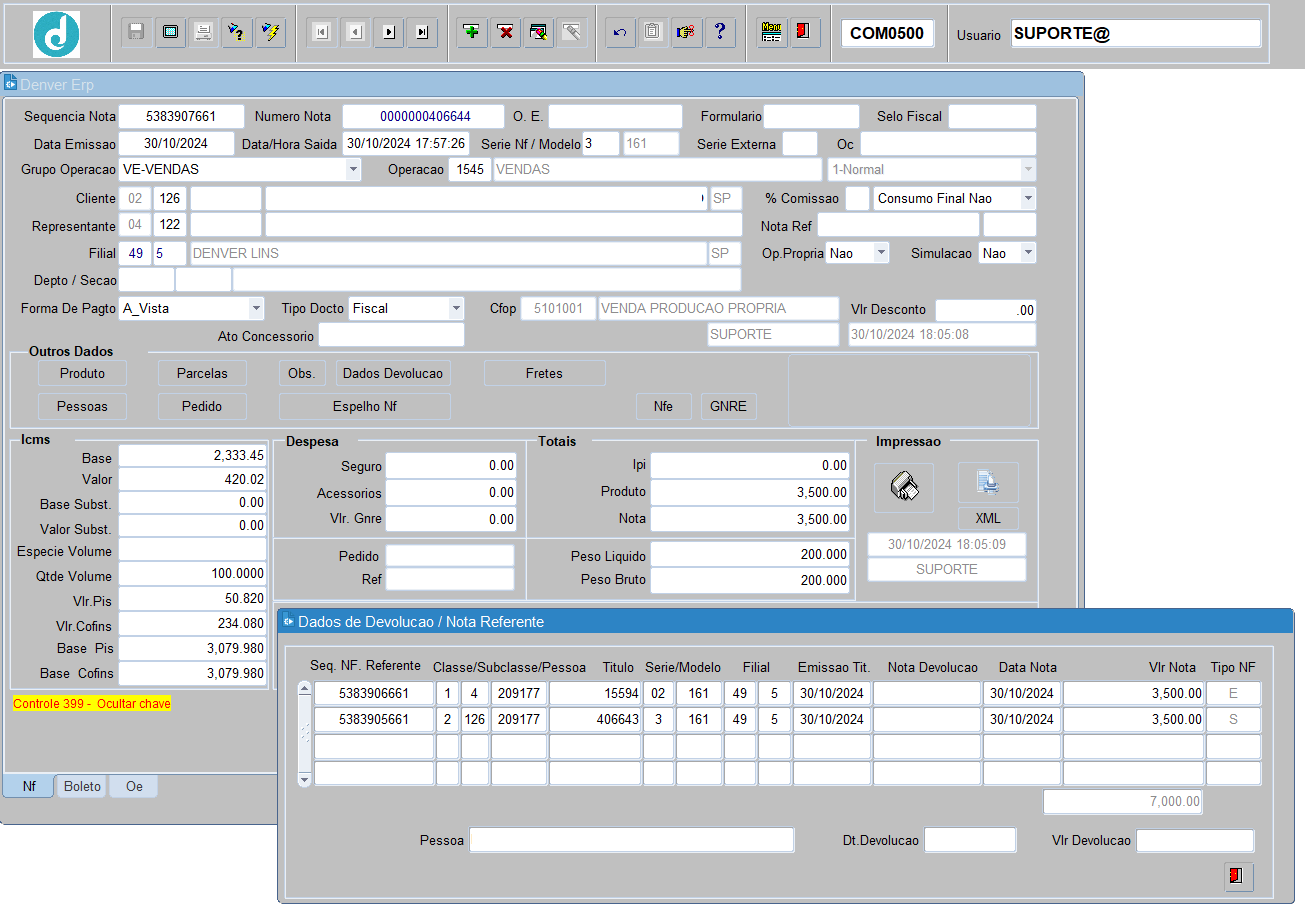The height and width of the screenshot is (913, 1305).
Task: Click the Save diskette toolbar icon
Action: (x=137, y=32)
